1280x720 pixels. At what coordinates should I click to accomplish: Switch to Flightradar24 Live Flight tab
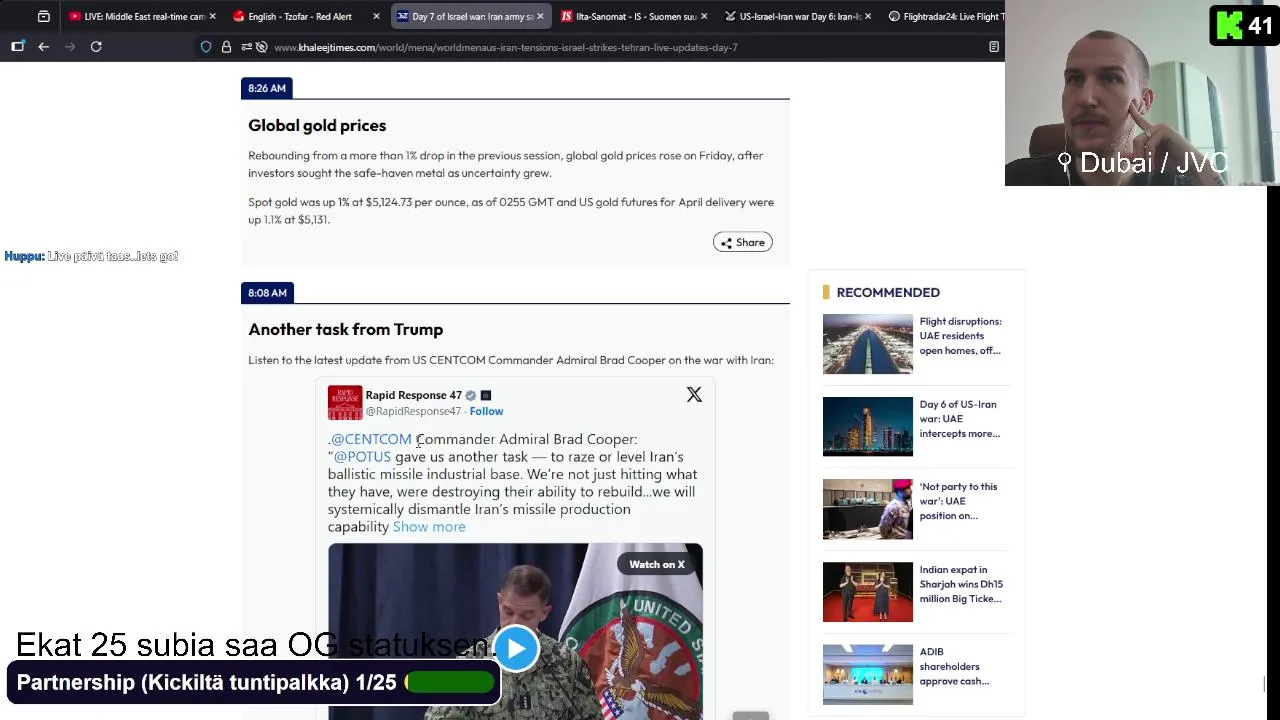(x=944, y=16)
